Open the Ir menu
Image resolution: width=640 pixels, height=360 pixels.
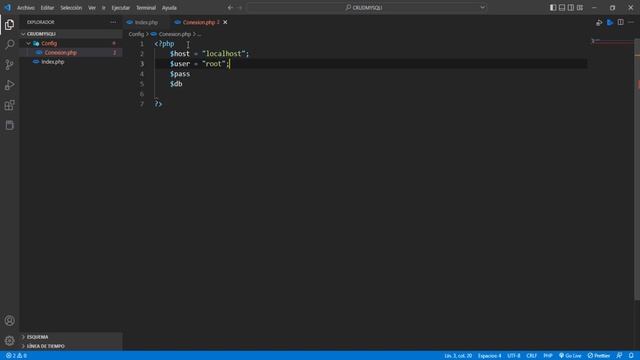pyautogui.click(x=104, y=7)
